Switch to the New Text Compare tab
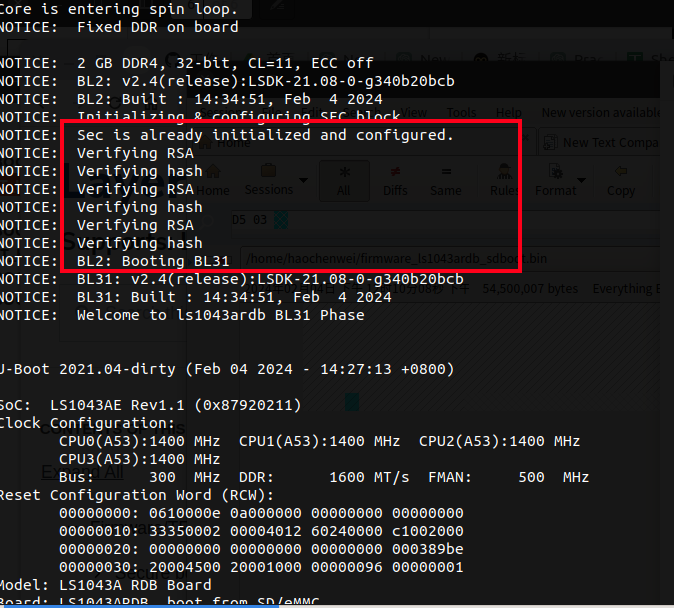Viewport: 674px width, 608px height. click(x=601, y=142)
